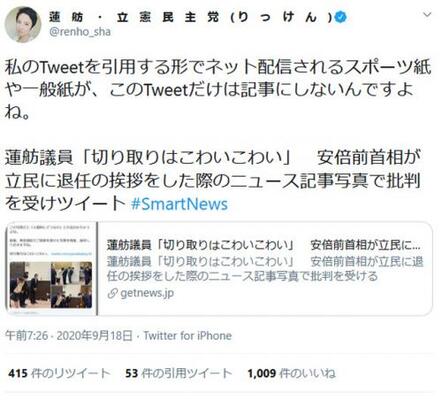442x400 pixels.
Task: Open the link card preview thumbnail
Action: [51, 269]
